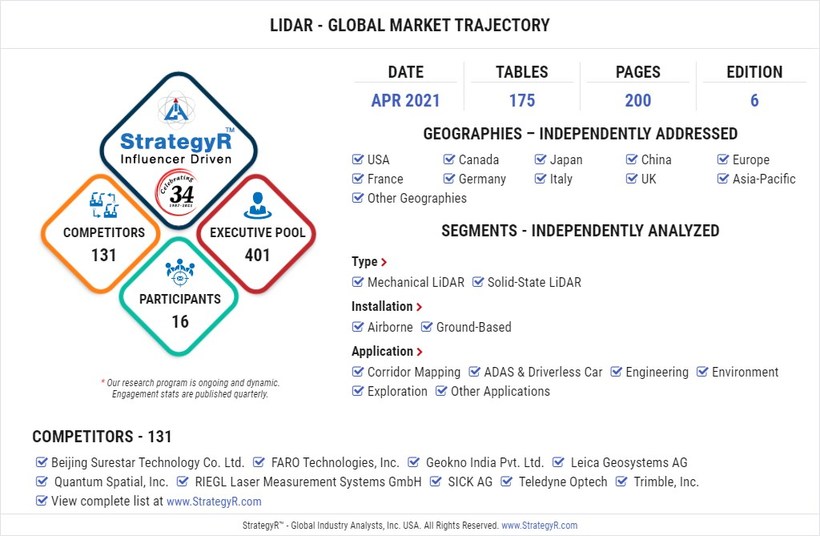
Task: Toggle the Italy geography checkbox
Action: pyautogui.click(x=540, y=178)
